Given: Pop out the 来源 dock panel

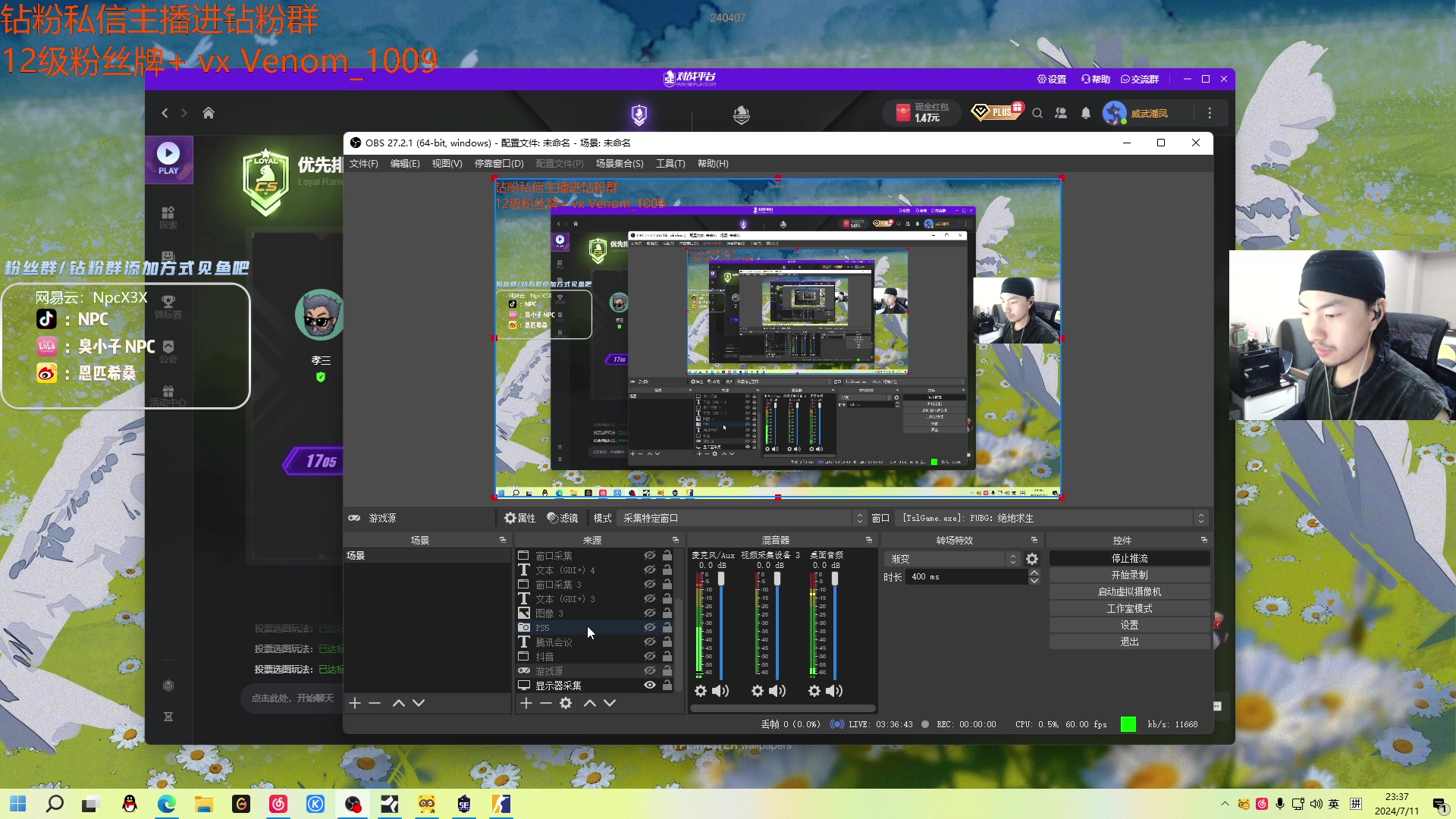Looking at the screenshot, I should [x=676, y=540].
